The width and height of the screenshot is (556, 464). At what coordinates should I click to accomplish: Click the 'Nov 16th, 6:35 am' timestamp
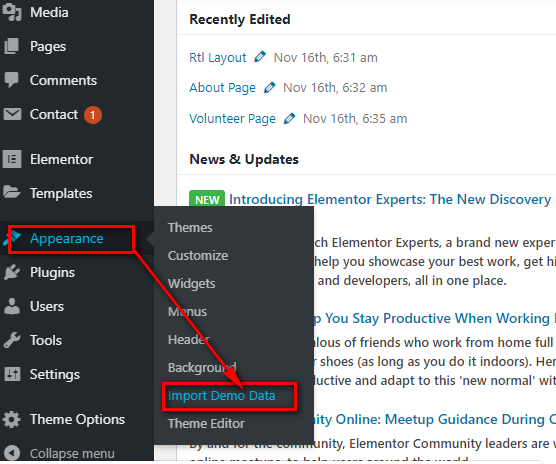click(355, 119)
